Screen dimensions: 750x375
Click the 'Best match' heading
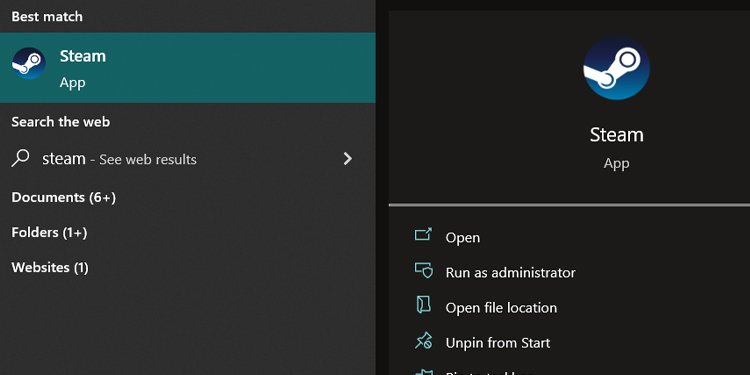(x=47, y=17)
